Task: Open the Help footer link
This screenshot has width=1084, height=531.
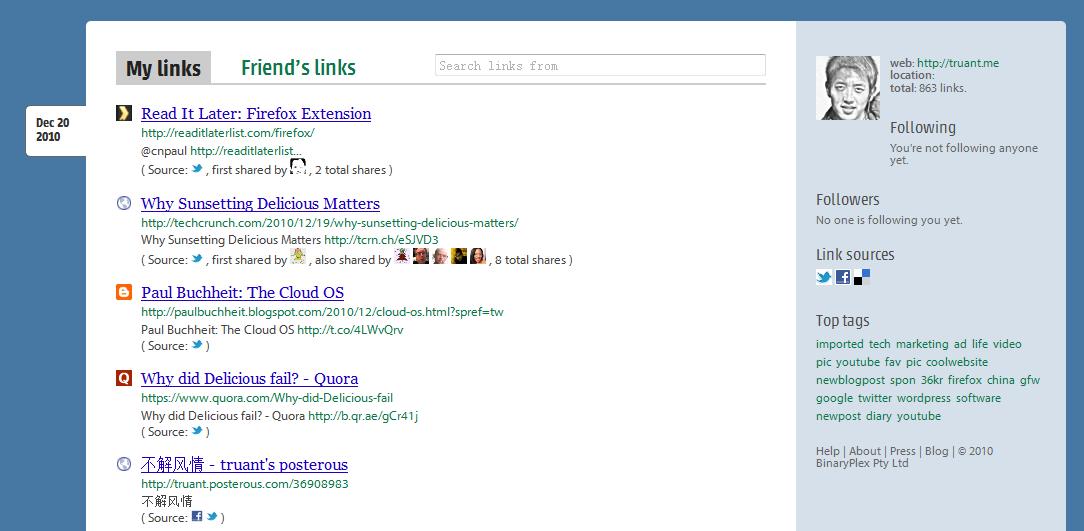Action: pos(828,451)
